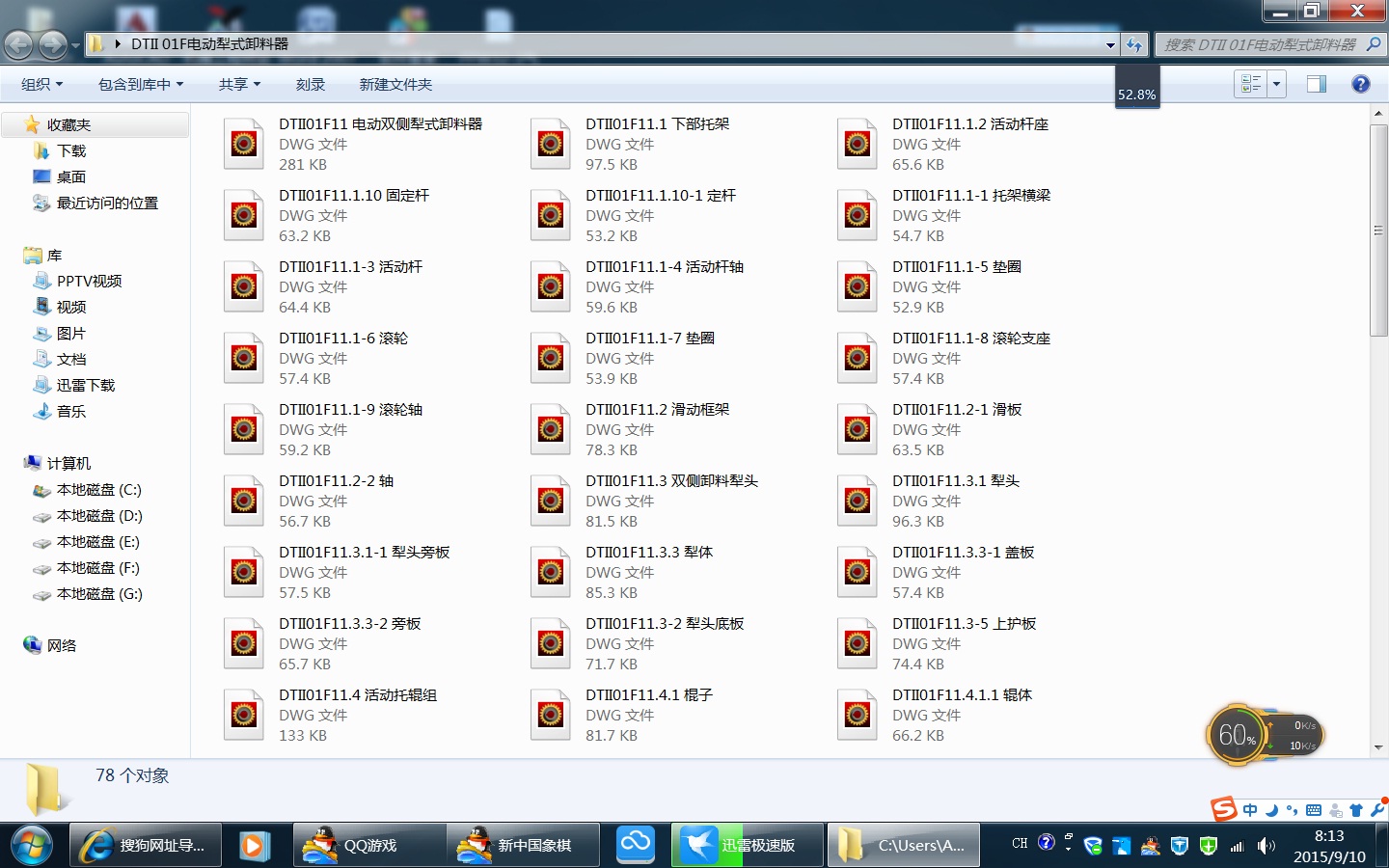Click the 刻录 button
Screen dimensions: 1389x868
coord(311,84)
